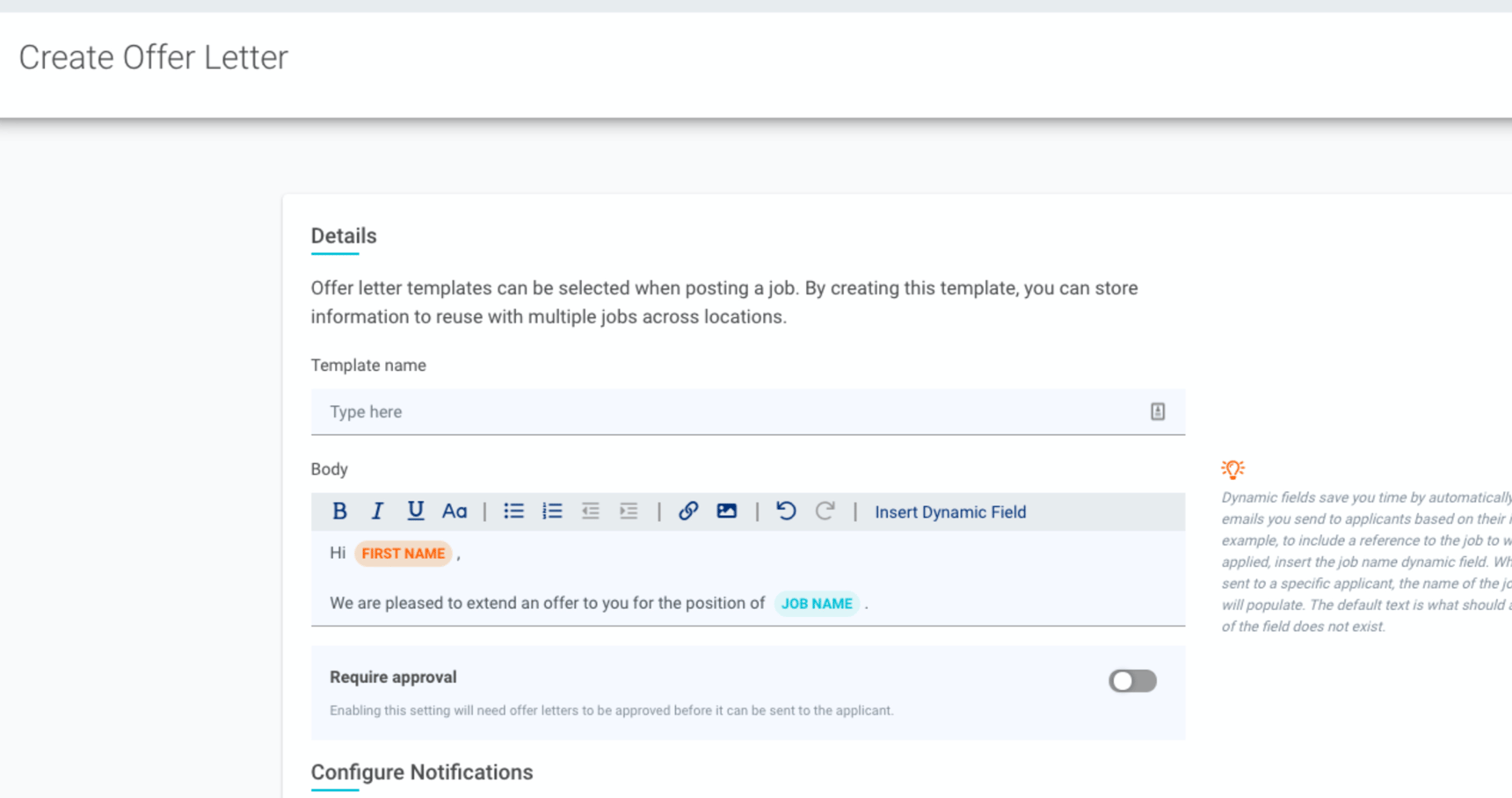The height and width of the screenshot is (798, 1512).
Task: Decrease indent in the body editor
Action: pyautogui.click(x=590, y=511)
